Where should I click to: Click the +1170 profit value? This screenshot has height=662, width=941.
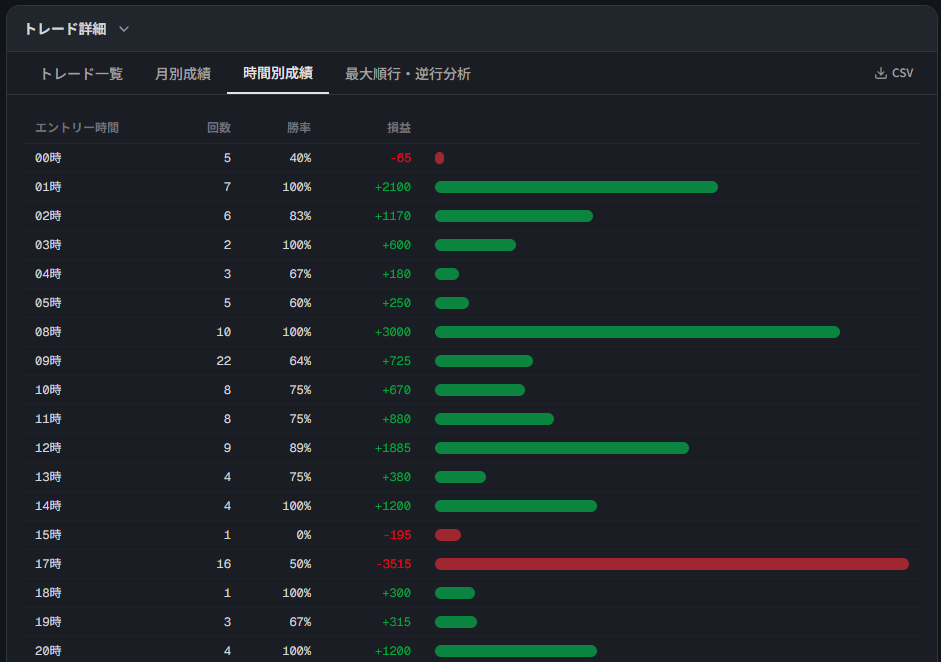point(392,216)
